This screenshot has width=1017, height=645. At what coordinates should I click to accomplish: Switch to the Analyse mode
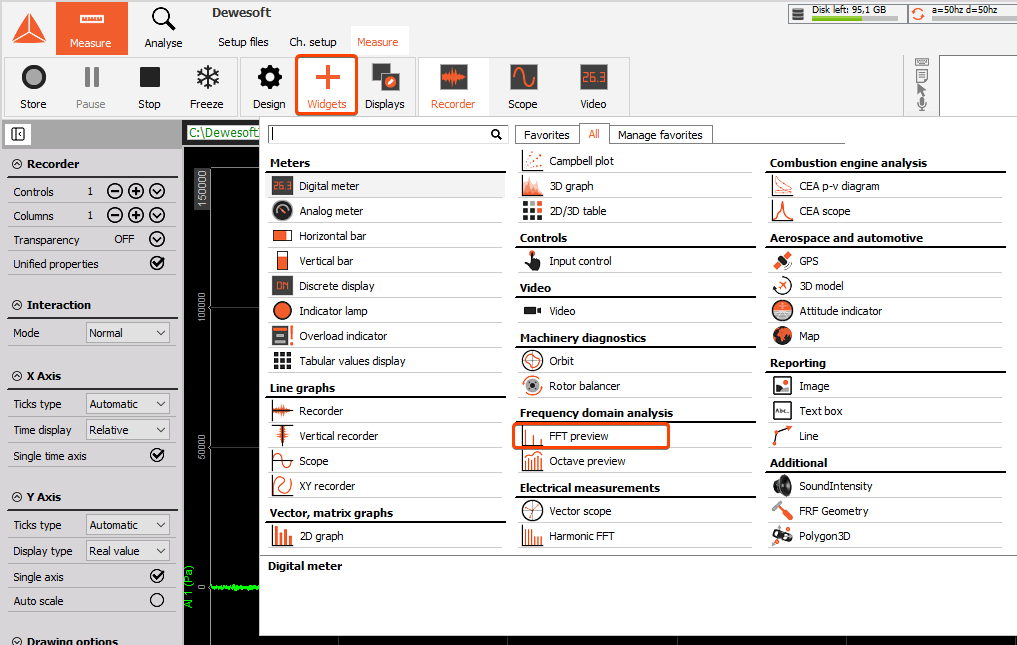(163, 28)
